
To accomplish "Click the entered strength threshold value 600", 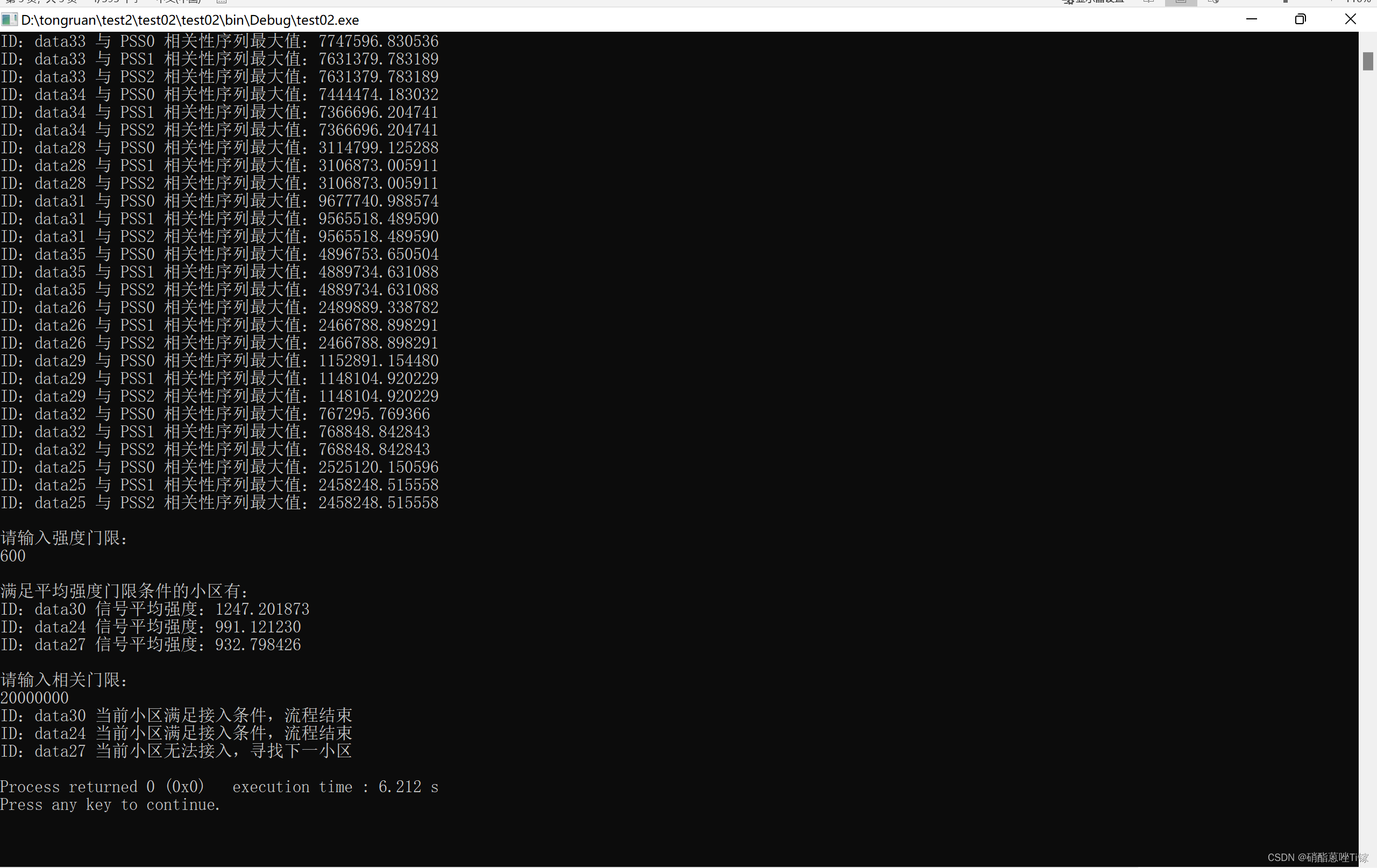I will [13, 556].
